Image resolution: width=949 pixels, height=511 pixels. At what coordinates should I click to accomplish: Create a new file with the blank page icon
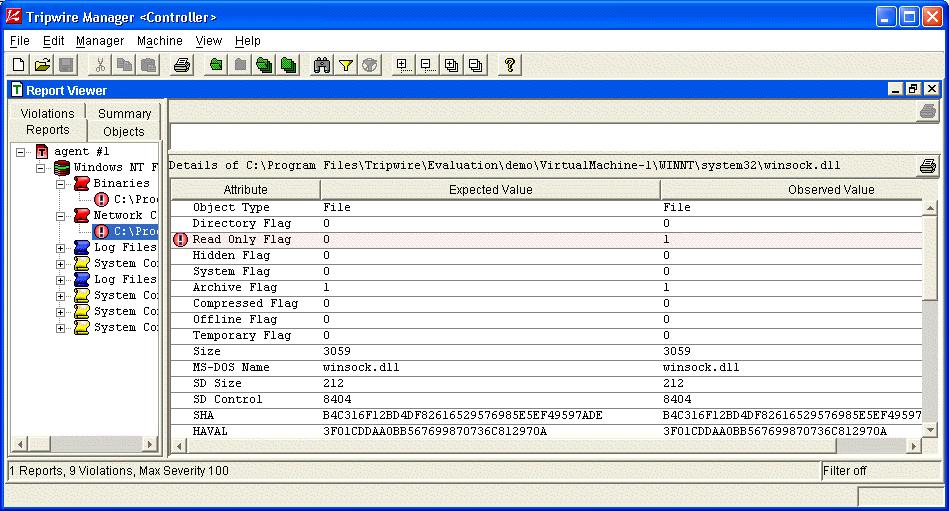pos(19,65)
